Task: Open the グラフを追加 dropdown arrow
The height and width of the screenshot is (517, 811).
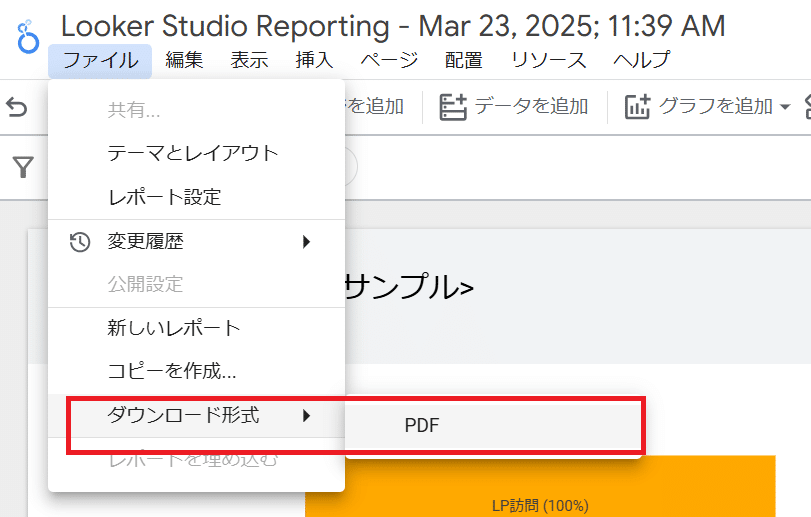Action: pyautogui.click(x=785, y=107)
